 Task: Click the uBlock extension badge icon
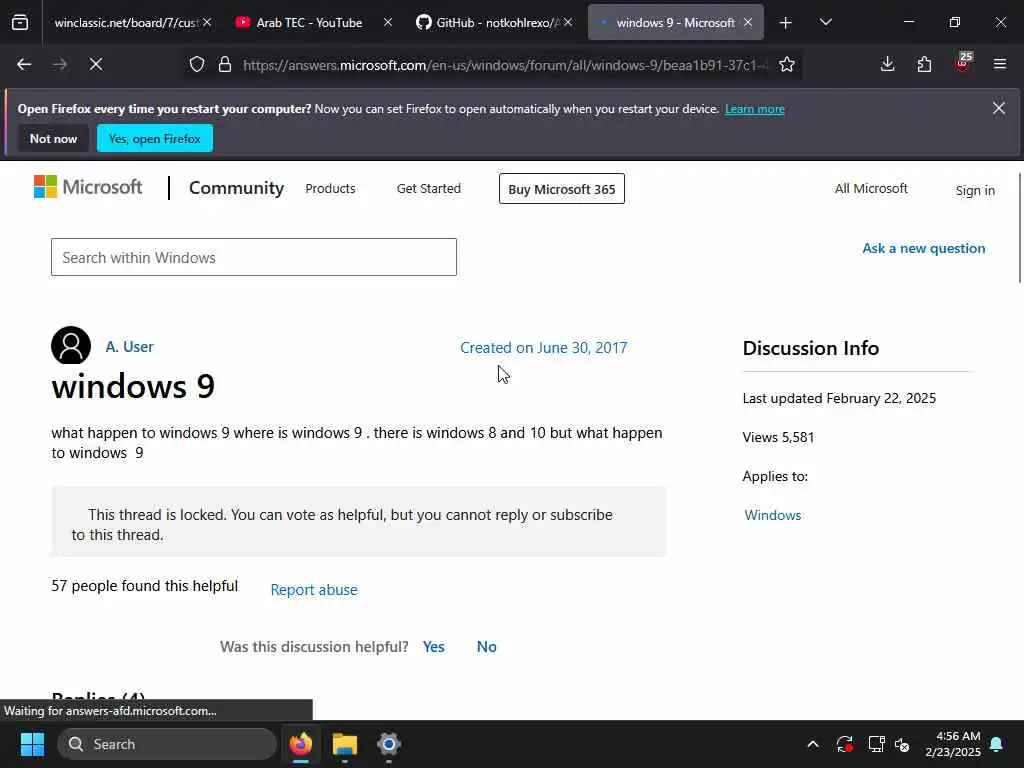[x=963, y=63]
